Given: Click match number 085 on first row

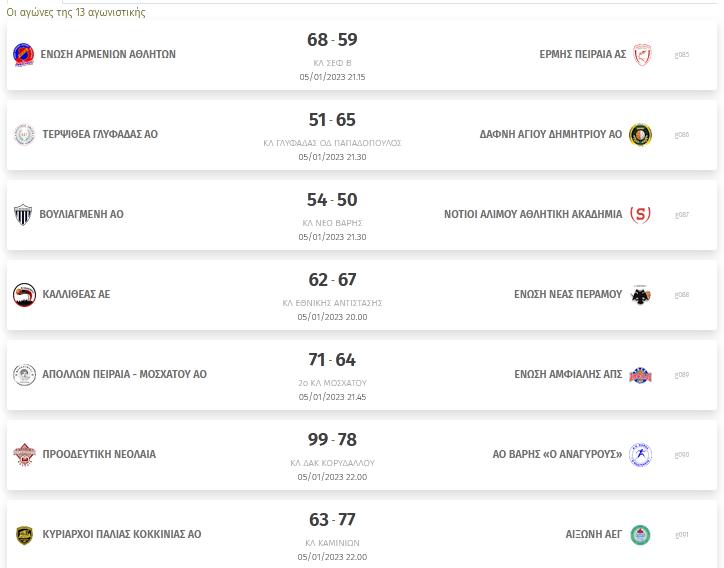Looking at the screenshot, I should 682,55.
